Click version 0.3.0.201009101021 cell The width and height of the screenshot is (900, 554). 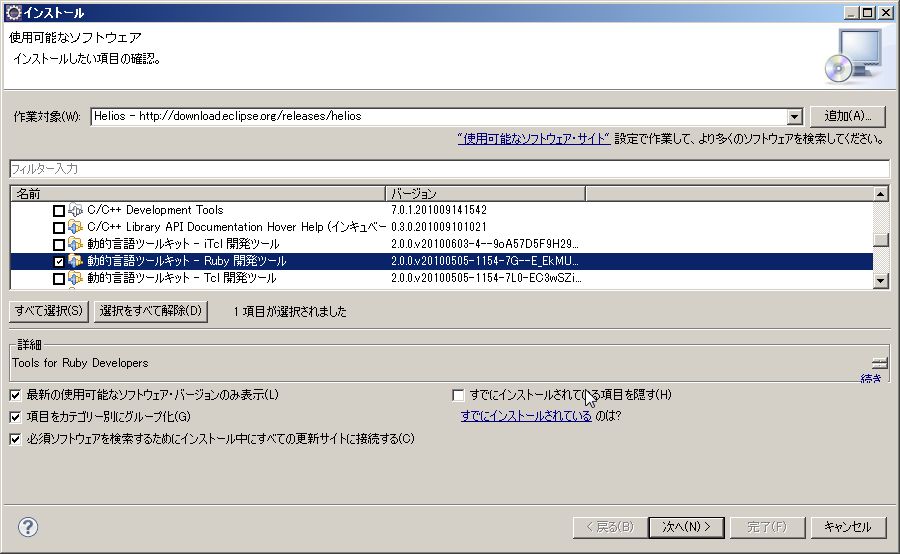coord(439,227)
